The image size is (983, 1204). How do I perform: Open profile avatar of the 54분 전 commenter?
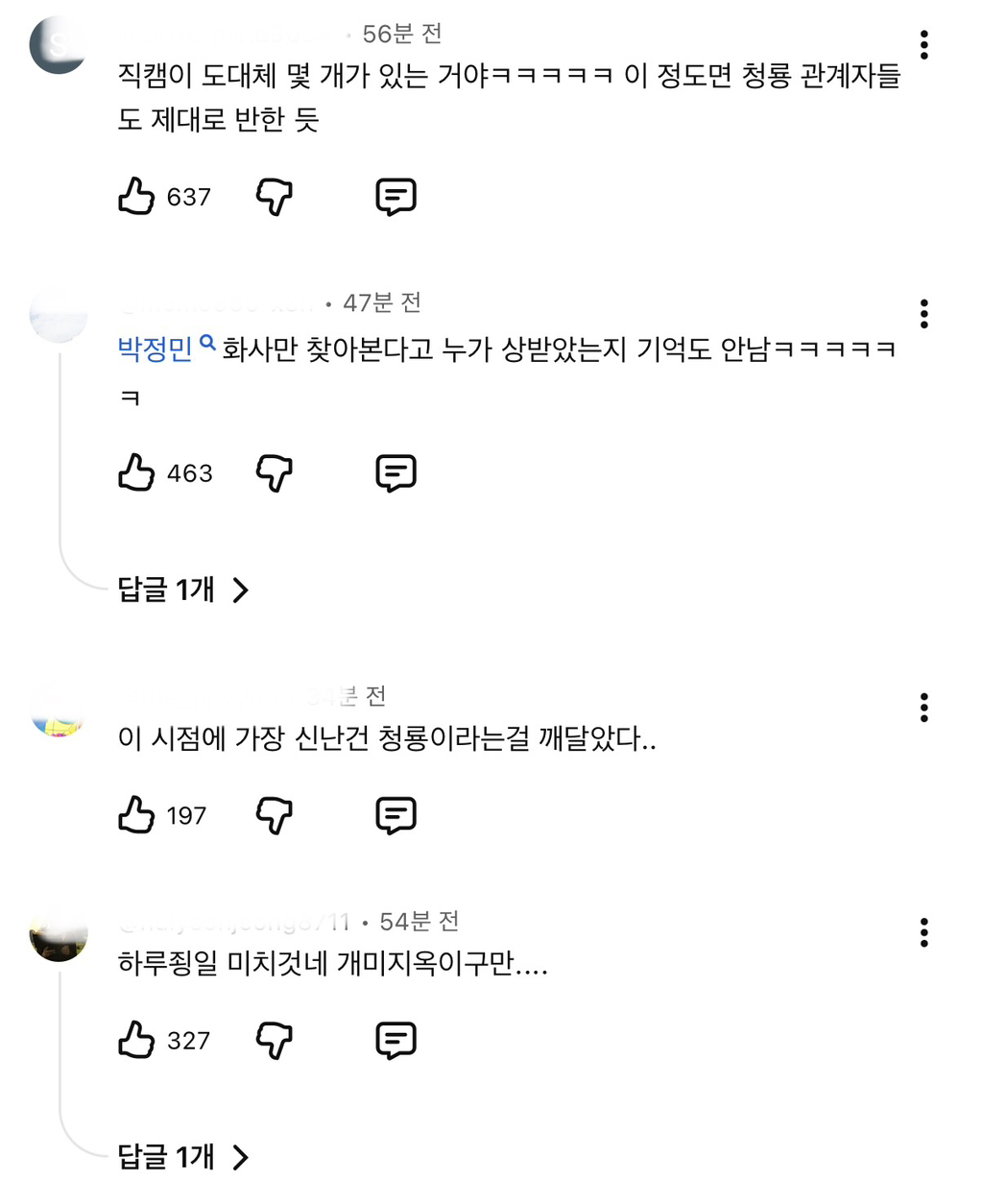[59, 936]
